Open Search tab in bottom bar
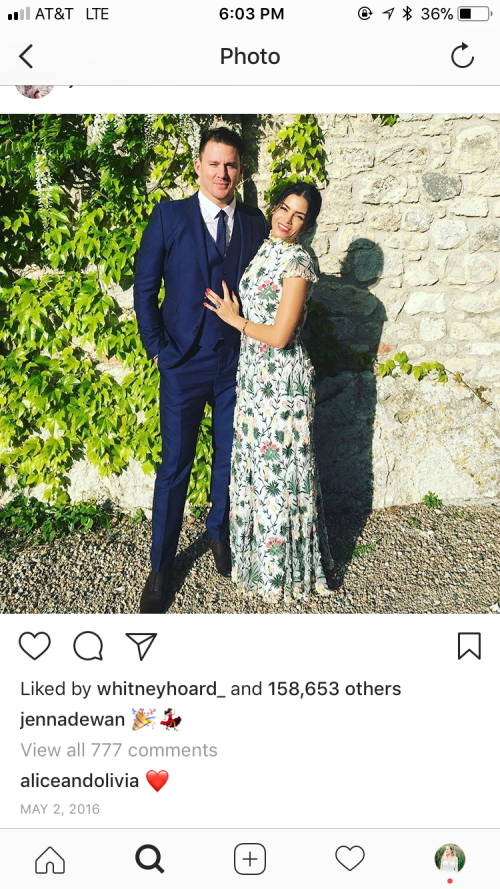Image resolution: width=500 pixels, height=889 pixels. click(150, 859)
